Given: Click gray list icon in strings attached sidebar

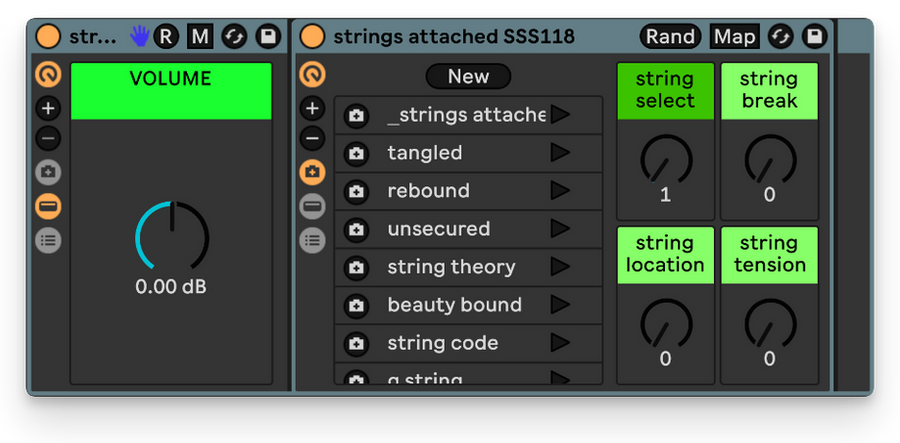Looking at the screenshot, I should [312, 240].
